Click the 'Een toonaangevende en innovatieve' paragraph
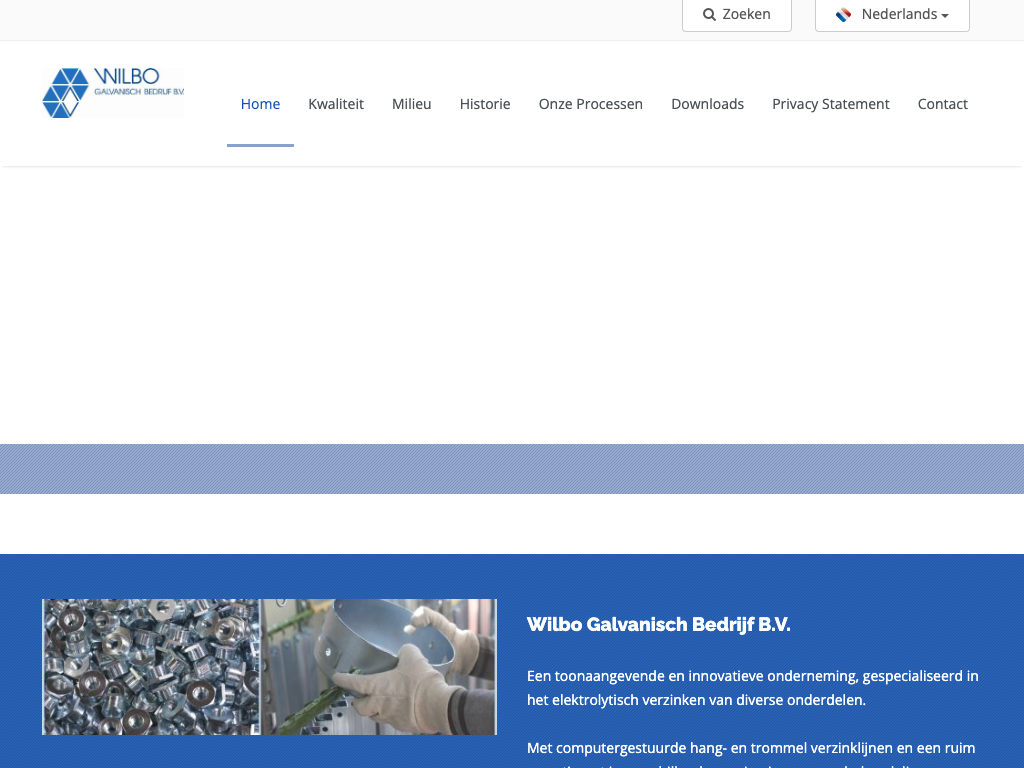The width and height of the screenshot is (1024, 768). [x=752, y=688]
